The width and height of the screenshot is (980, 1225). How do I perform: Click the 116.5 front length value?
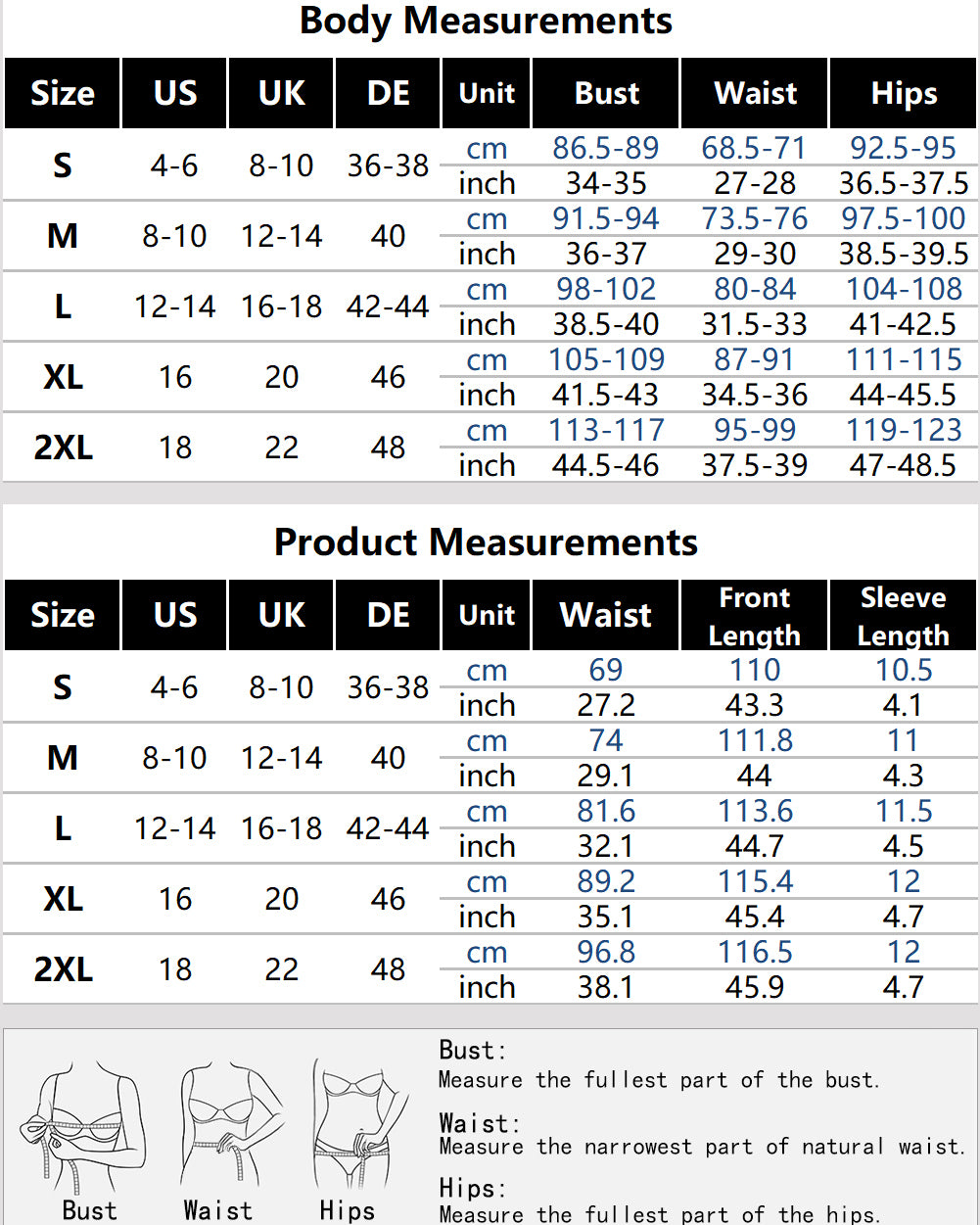point(754,953)
